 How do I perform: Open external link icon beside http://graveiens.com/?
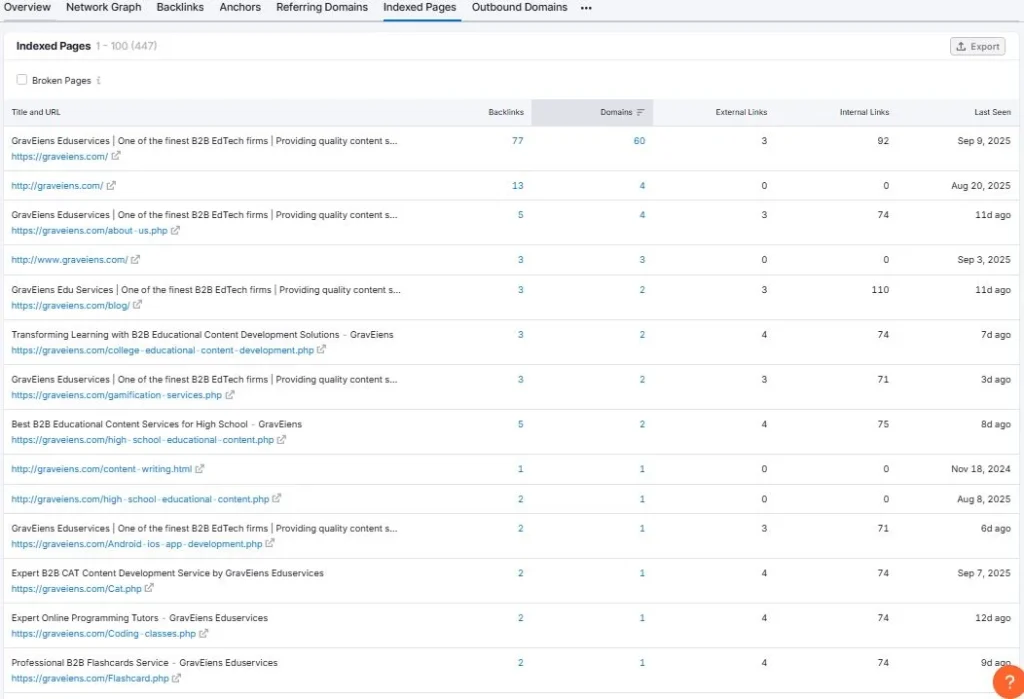[x=111, y=186]
